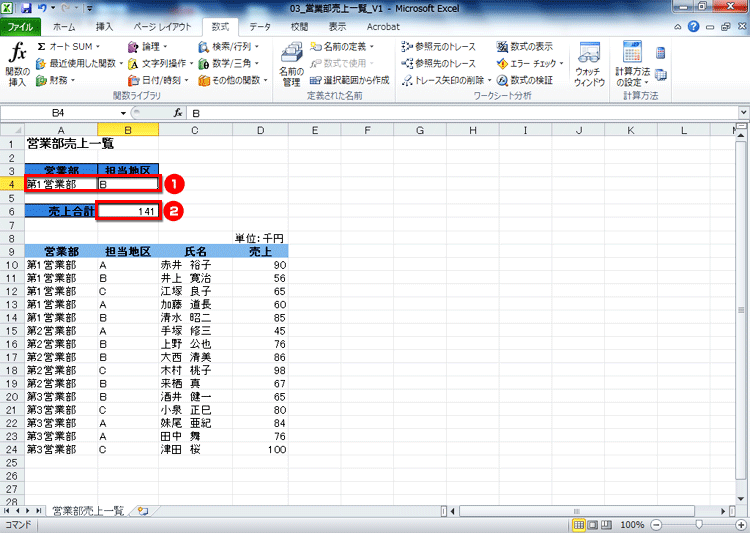
Task: Open the Remove Arrows dropdown arrow
Action: [489, 80]
